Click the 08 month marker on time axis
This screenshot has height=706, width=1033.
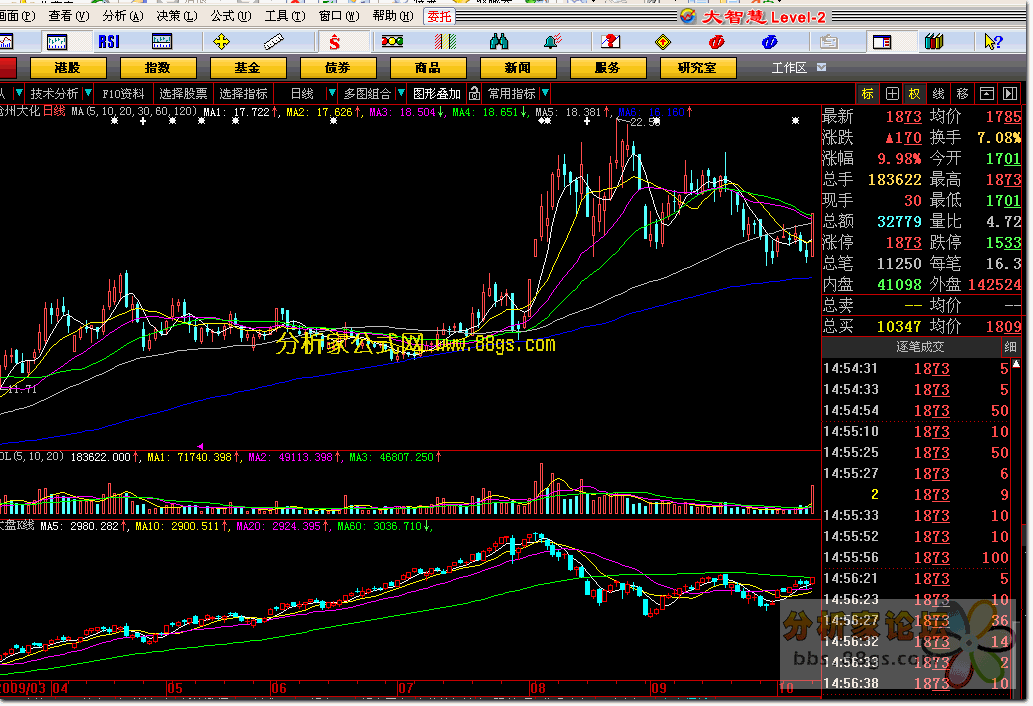[x=538, y=688]
